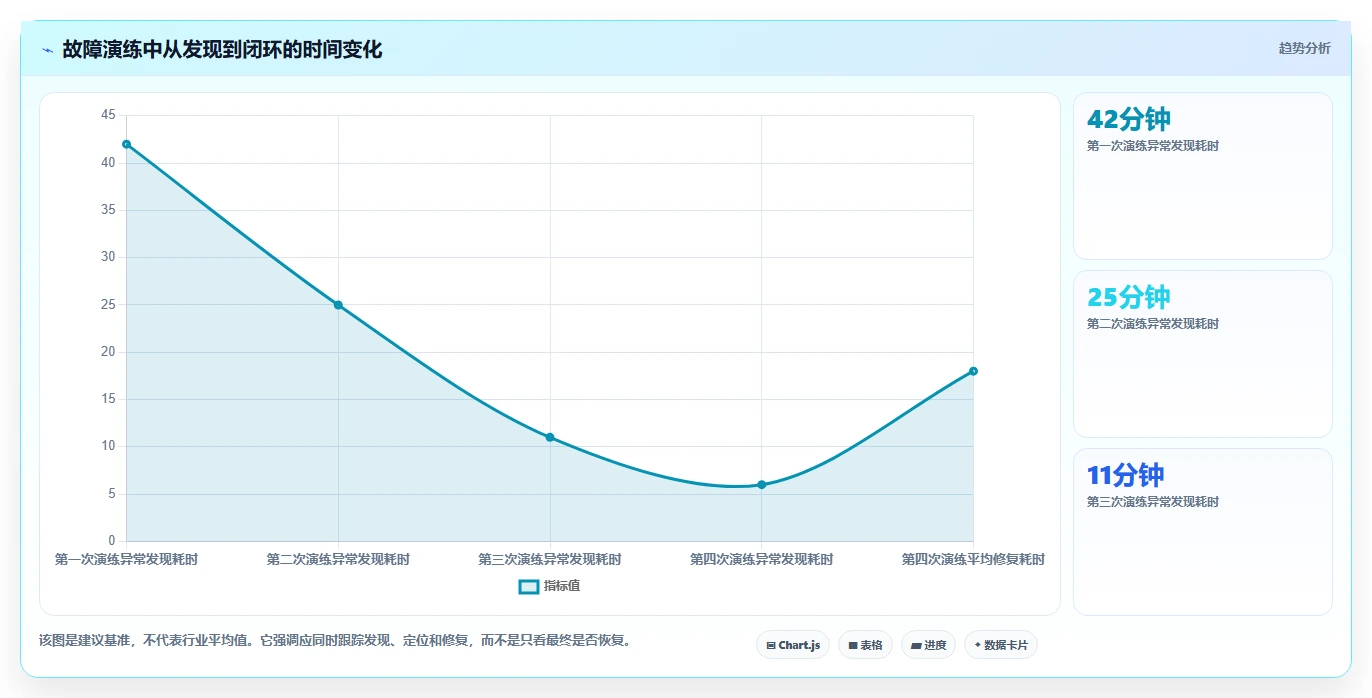Screen dimensions: 1372x698
Task: Click the data point at value 42
Action: [126, 144]
